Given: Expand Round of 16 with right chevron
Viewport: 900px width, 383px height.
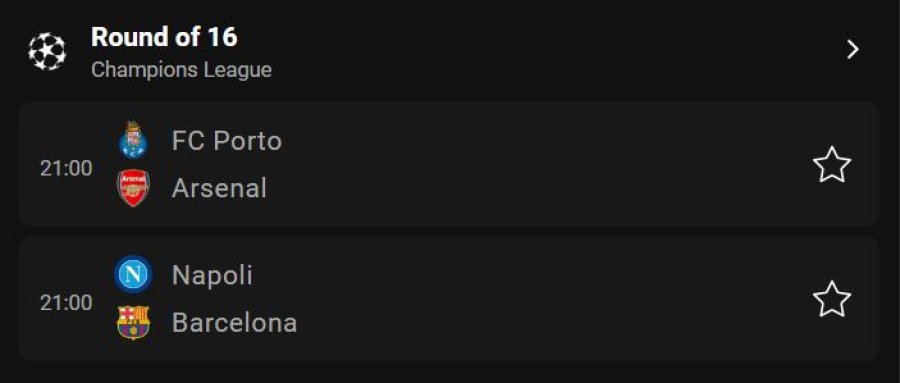Looking at the screenshot, I should pos(853,50).
